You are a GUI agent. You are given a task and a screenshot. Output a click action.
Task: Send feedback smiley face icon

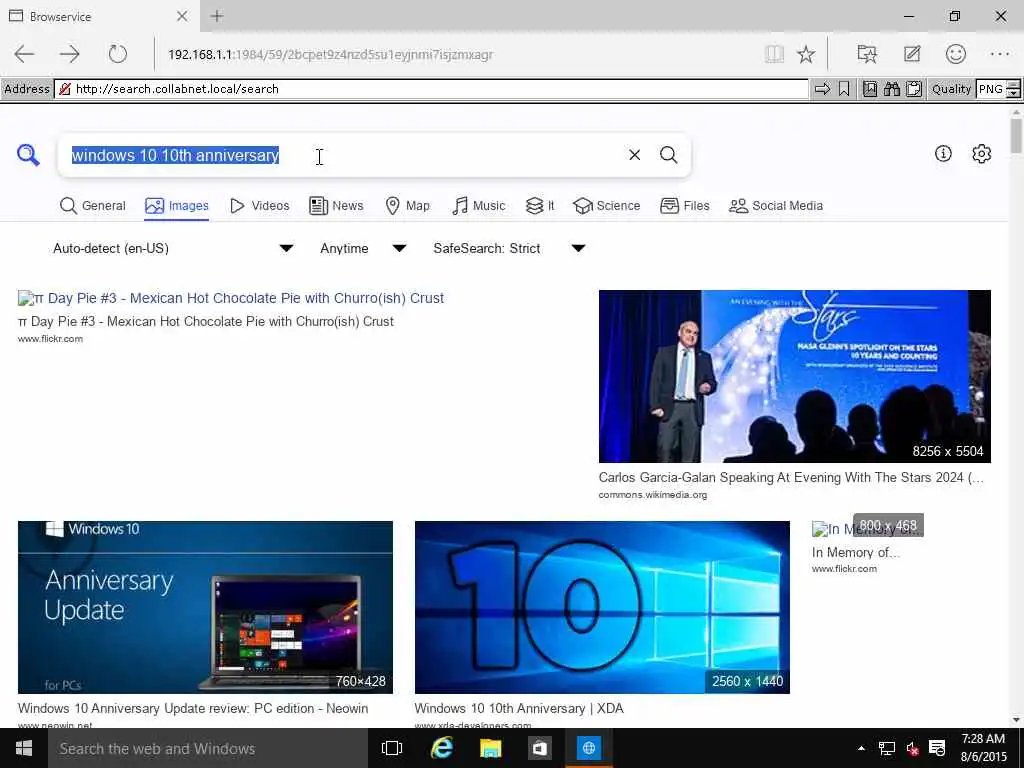coord(955,54)
